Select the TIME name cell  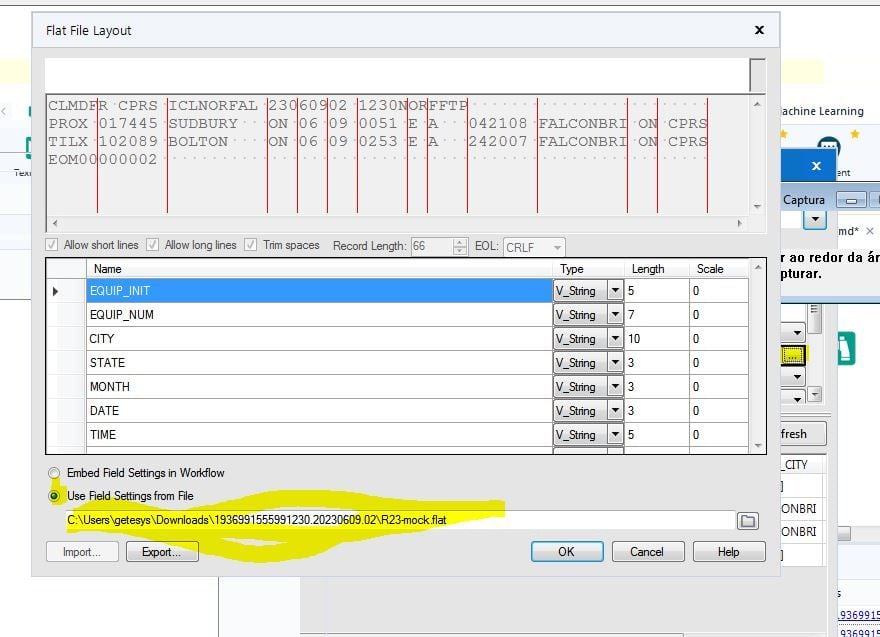[319, 435]
